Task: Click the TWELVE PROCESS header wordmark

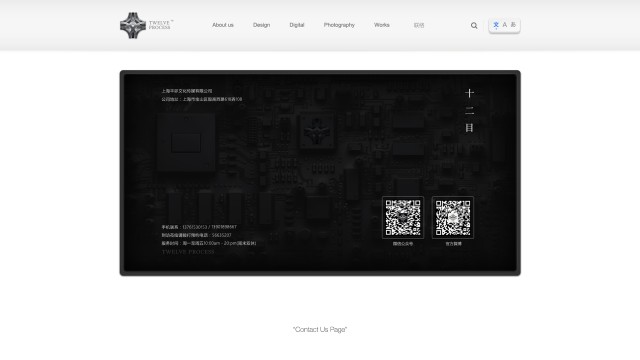Action: [161, 25]
